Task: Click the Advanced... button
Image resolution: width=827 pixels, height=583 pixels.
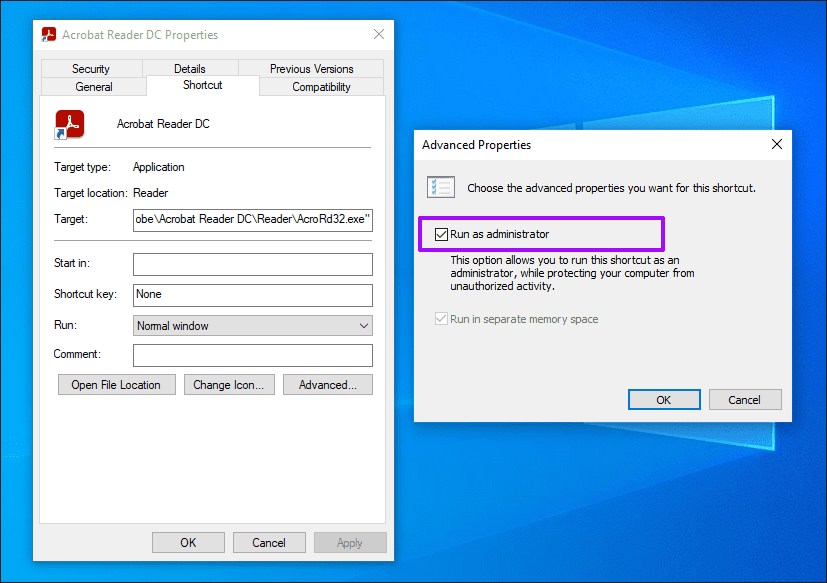Action: 328,385
